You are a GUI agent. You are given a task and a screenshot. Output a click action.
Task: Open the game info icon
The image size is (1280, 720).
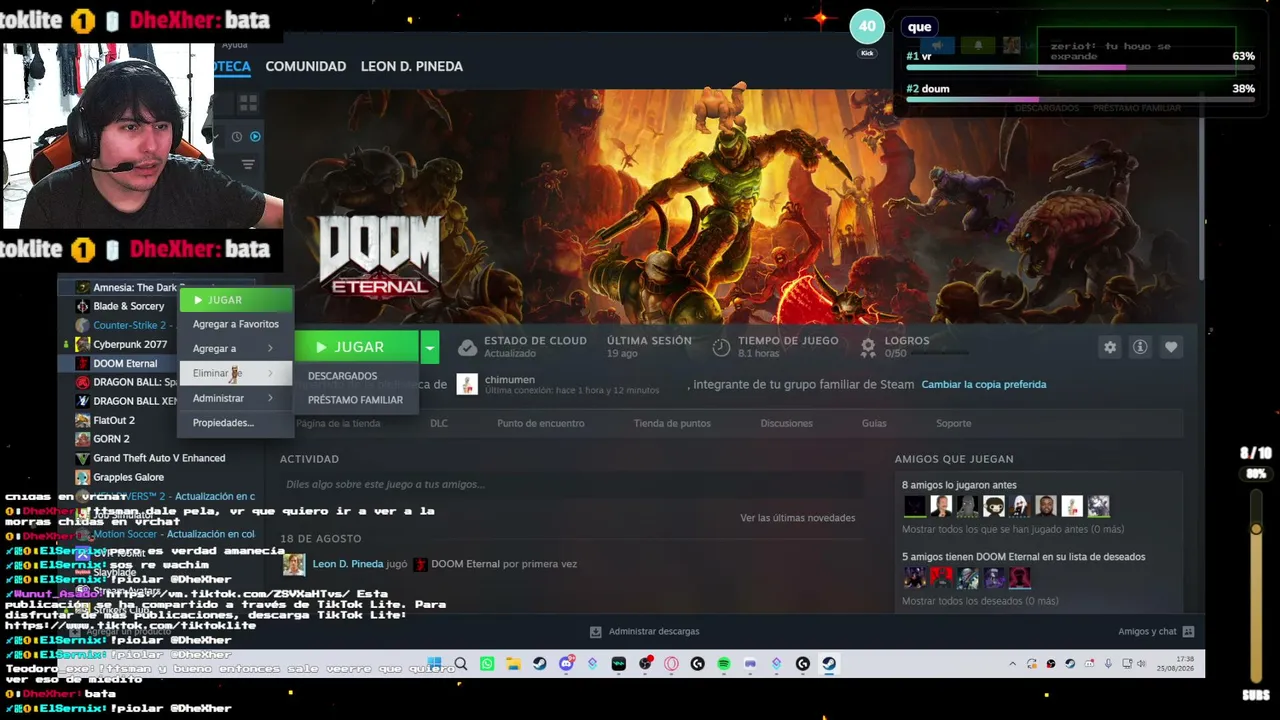(x=1140, y=347)
